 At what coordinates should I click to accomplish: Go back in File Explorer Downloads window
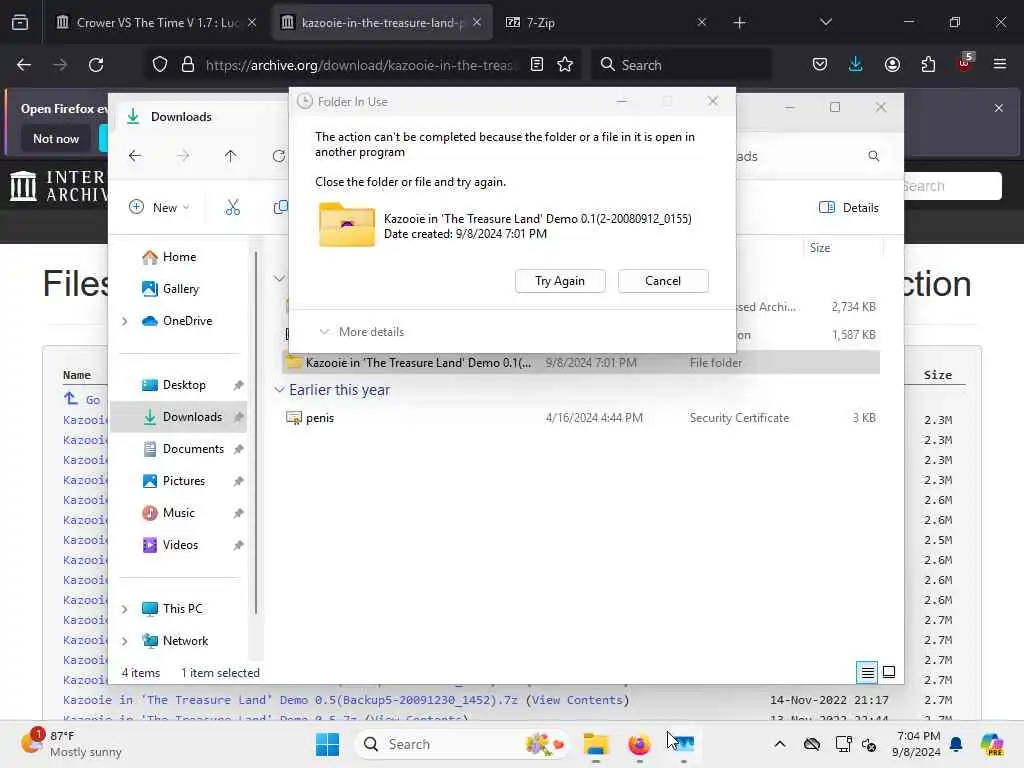point(135,155)
